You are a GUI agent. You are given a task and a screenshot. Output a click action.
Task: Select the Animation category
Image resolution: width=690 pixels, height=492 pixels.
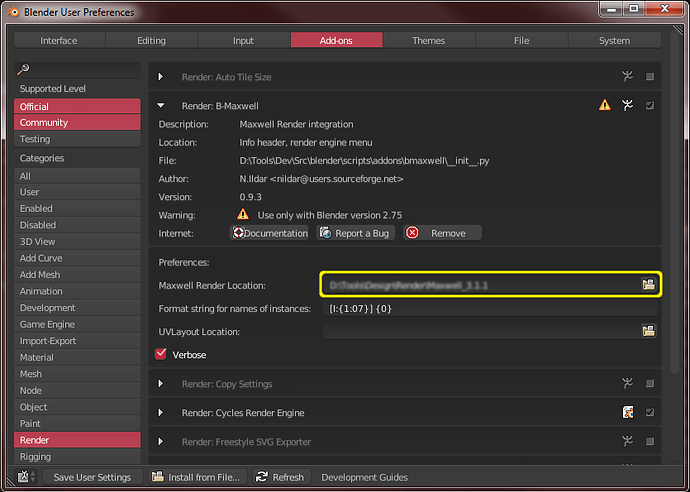point(77,291)
